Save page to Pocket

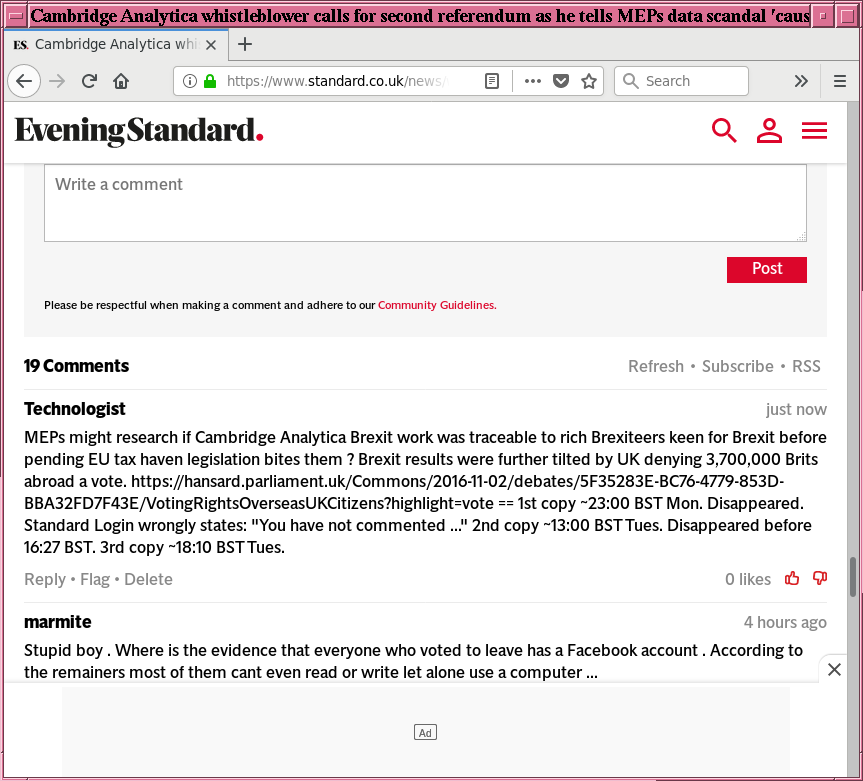[561, 81]
